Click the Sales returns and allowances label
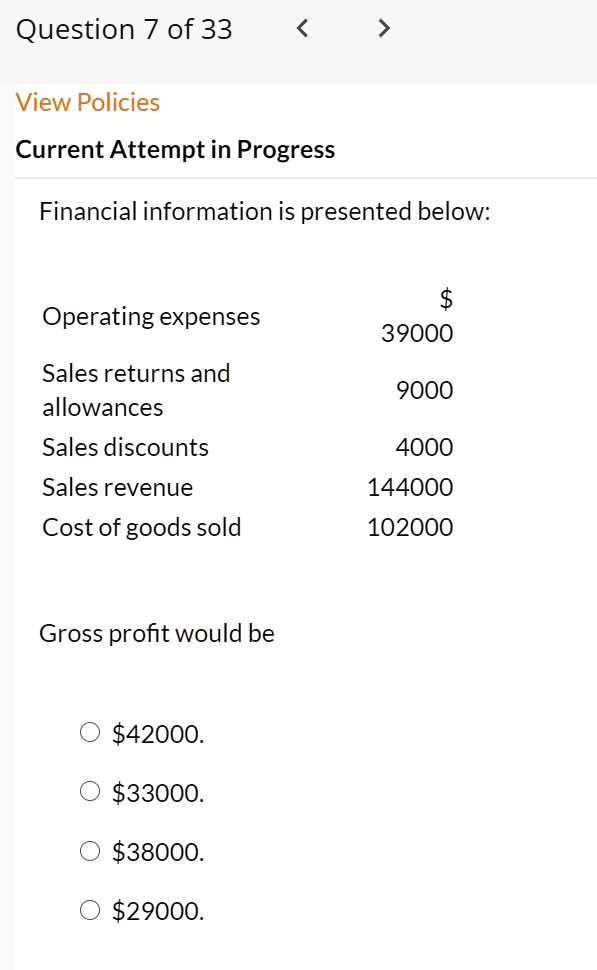This screenshot has width=597, height=970. tap(136, 390)
